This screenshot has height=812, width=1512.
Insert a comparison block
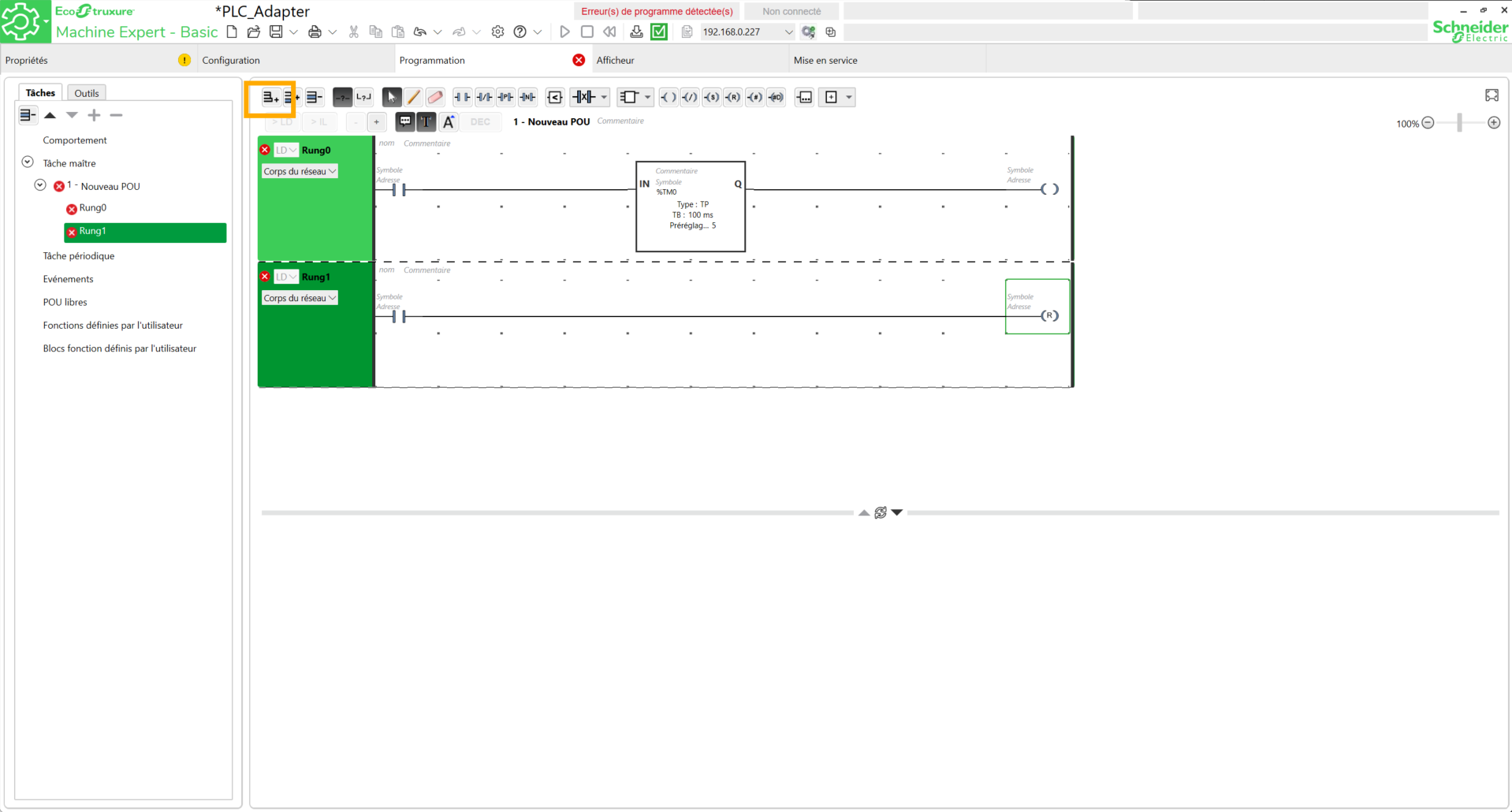click(x=555, y=97)
